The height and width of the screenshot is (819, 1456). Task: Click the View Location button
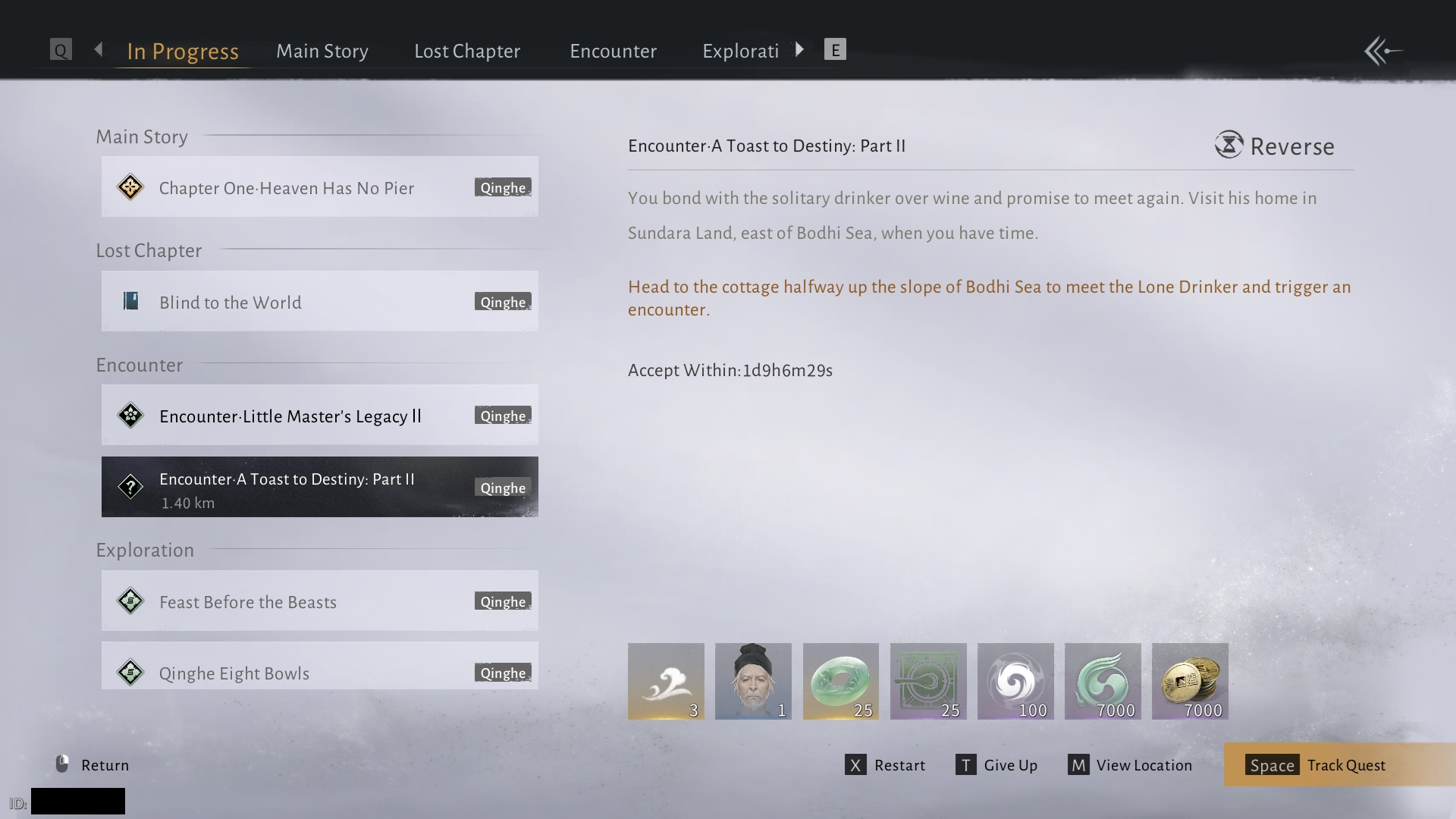(1130, 765)
